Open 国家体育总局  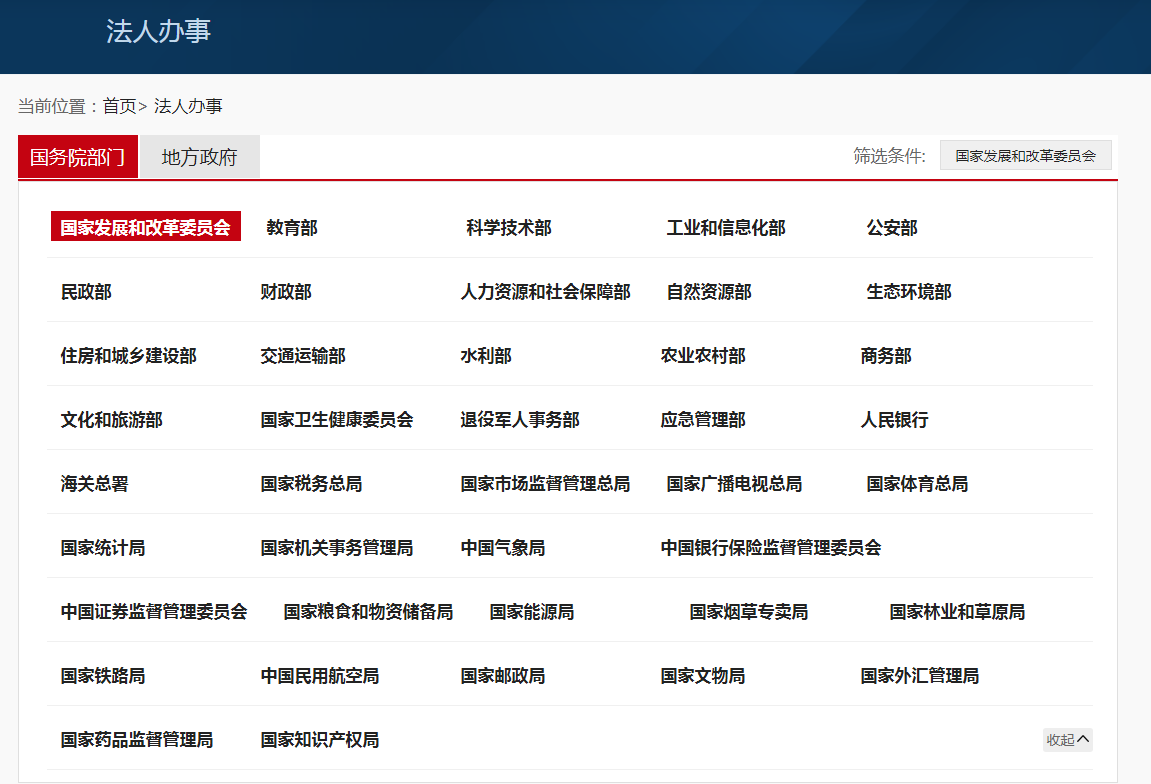coord(918,484)
